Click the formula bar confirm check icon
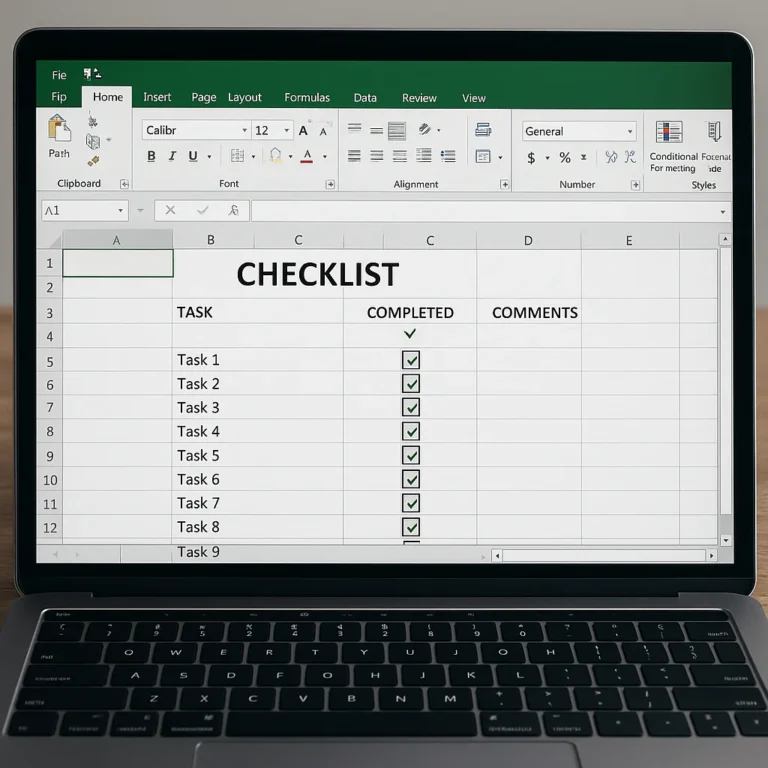768x768 pixels. [203, 210]
